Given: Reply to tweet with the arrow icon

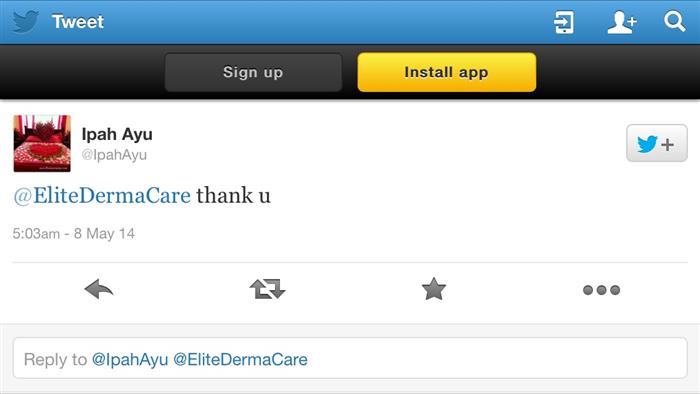Looking at the screenshot, I should click(99, 289).
